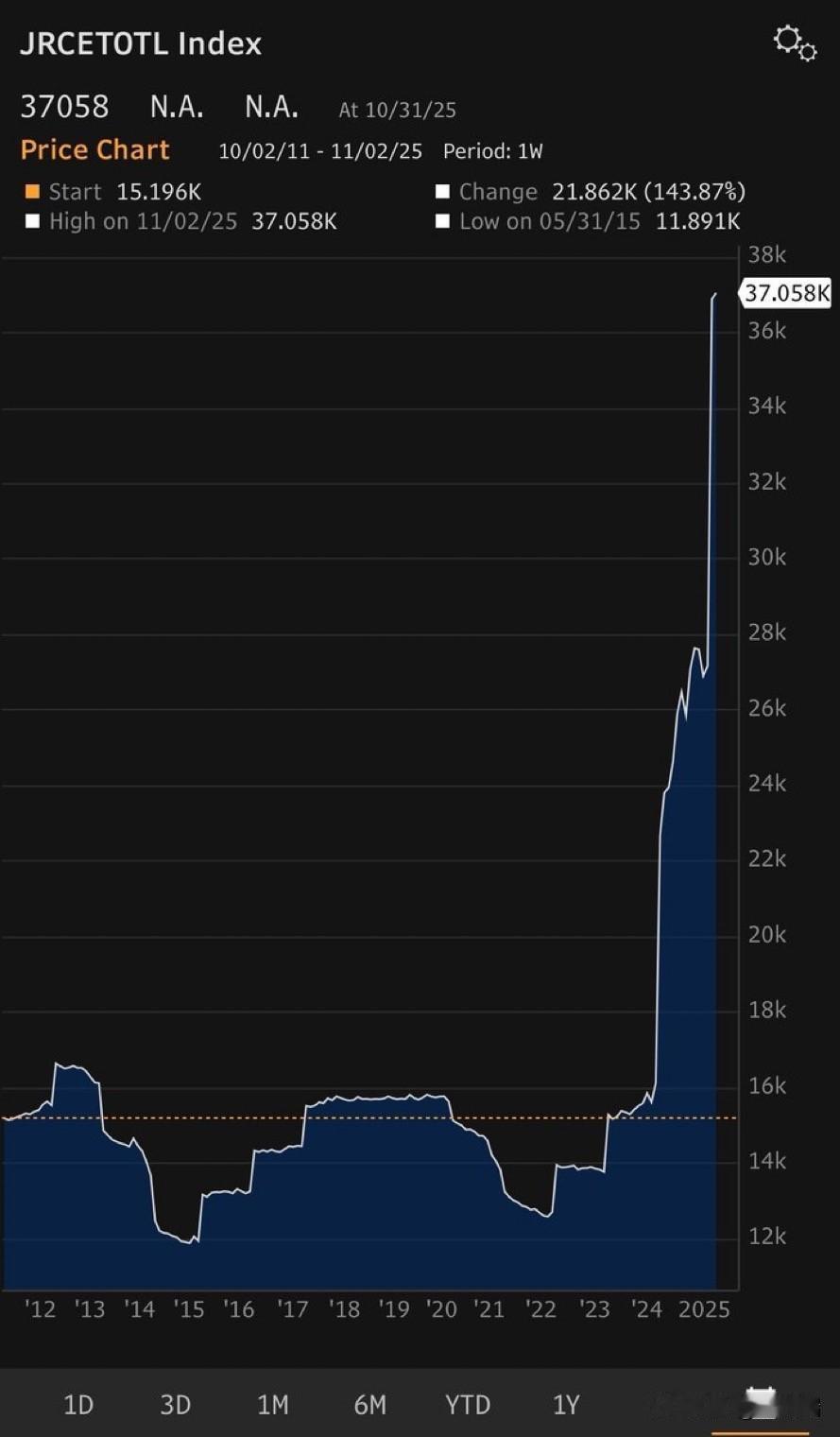840x1437 pixels.
Task: Open the Price Chart type label
Action: 94,149
